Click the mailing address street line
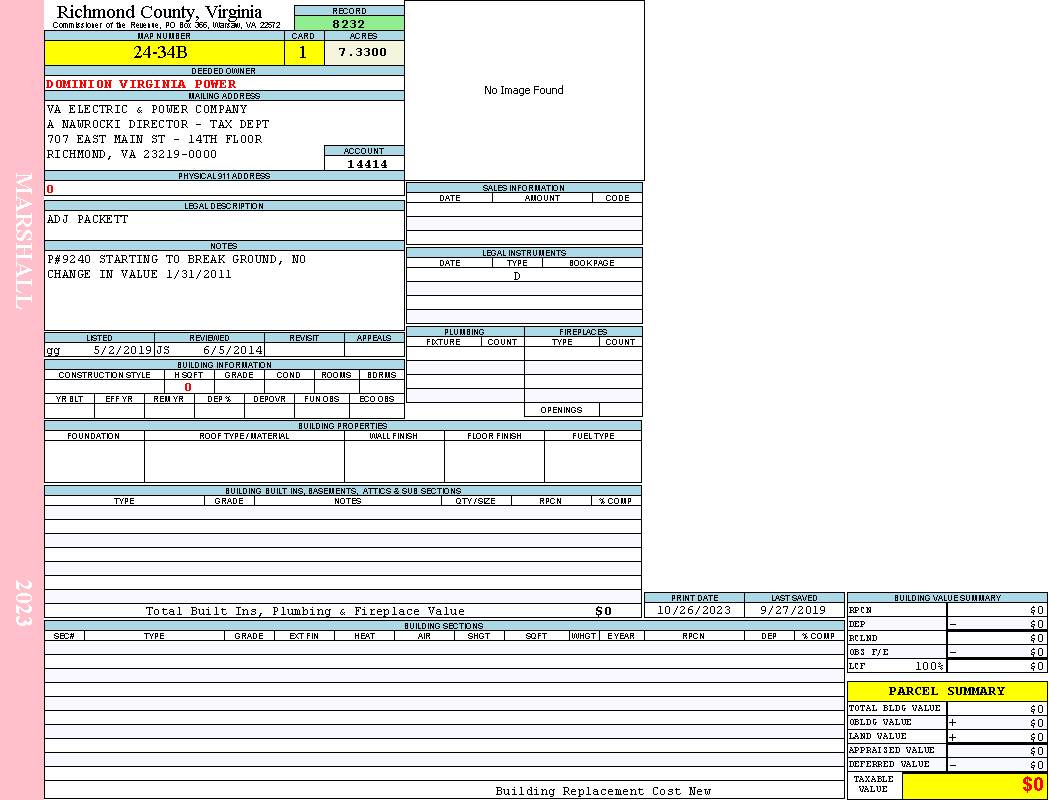Screen dimensions: 1050x800 pyautogui.click(x=154, y=139)
